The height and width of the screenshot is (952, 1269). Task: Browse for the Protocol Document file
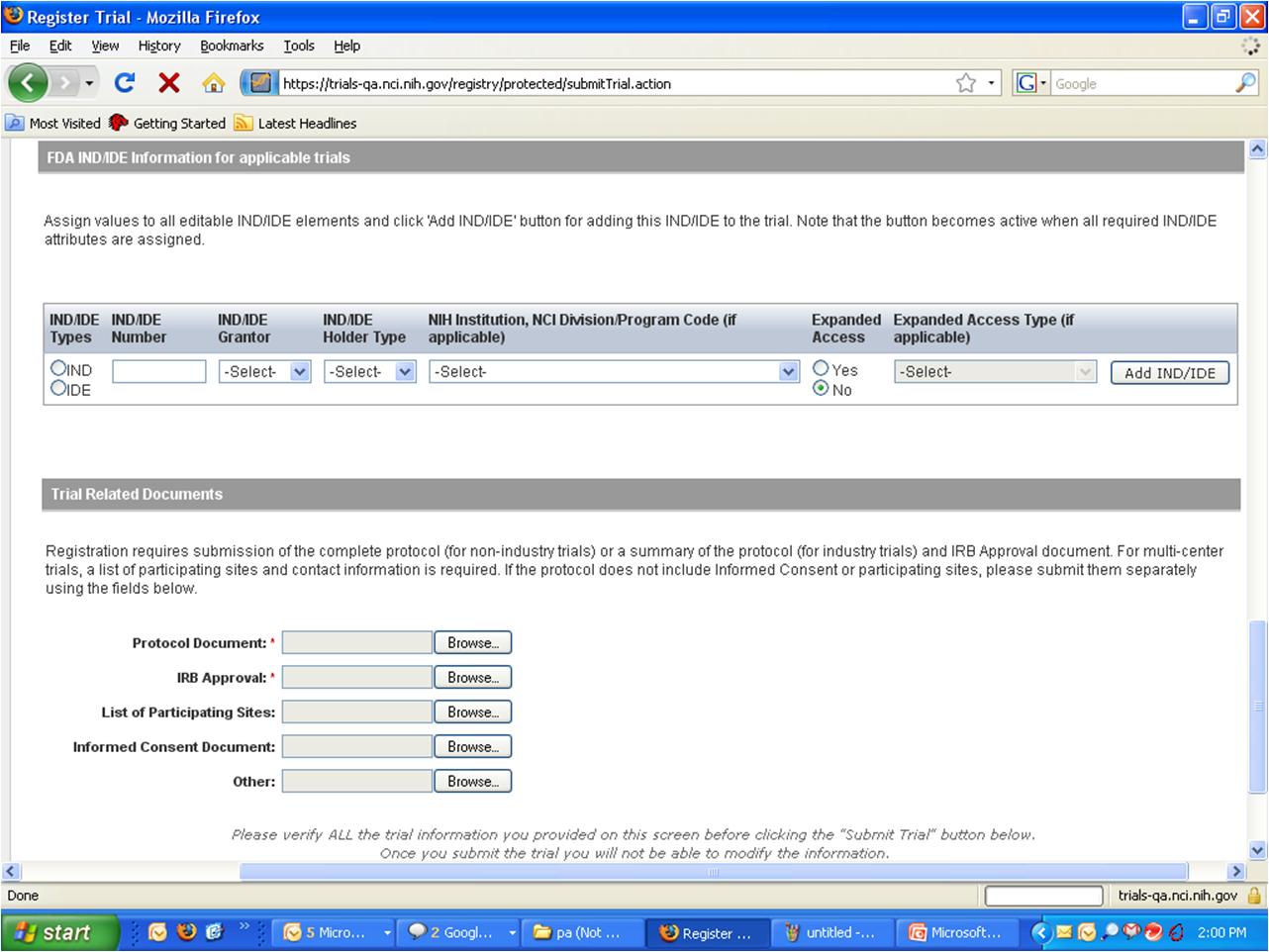coord(473,643)
